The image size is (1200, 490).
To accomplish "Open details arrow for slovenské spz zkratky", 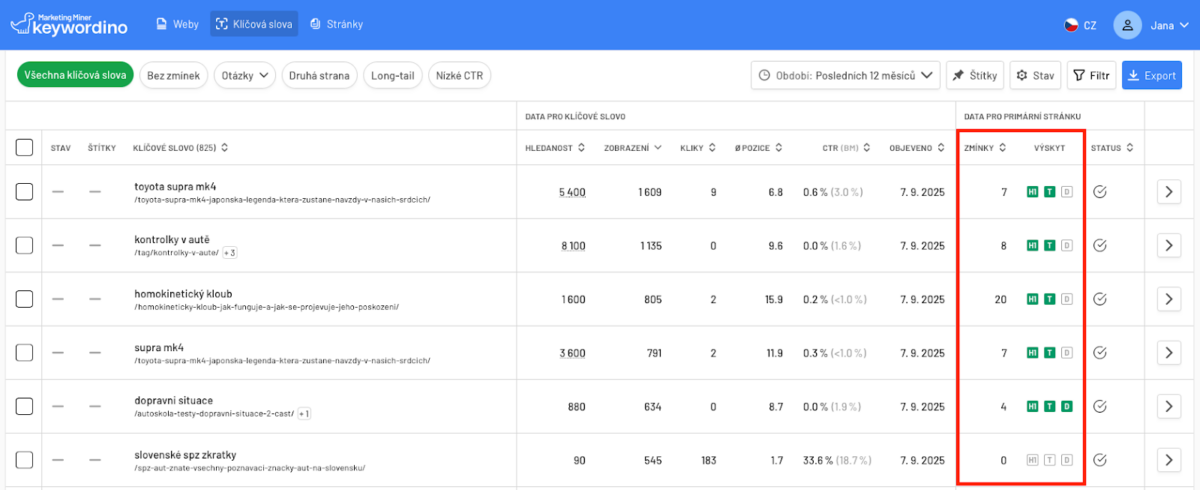I will point(1170,460).
